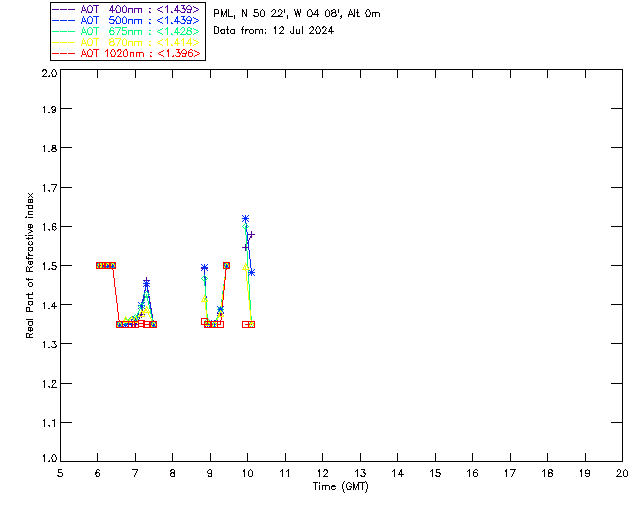
Task: Click x-axis tick label 19
Action: pos(585,473)
